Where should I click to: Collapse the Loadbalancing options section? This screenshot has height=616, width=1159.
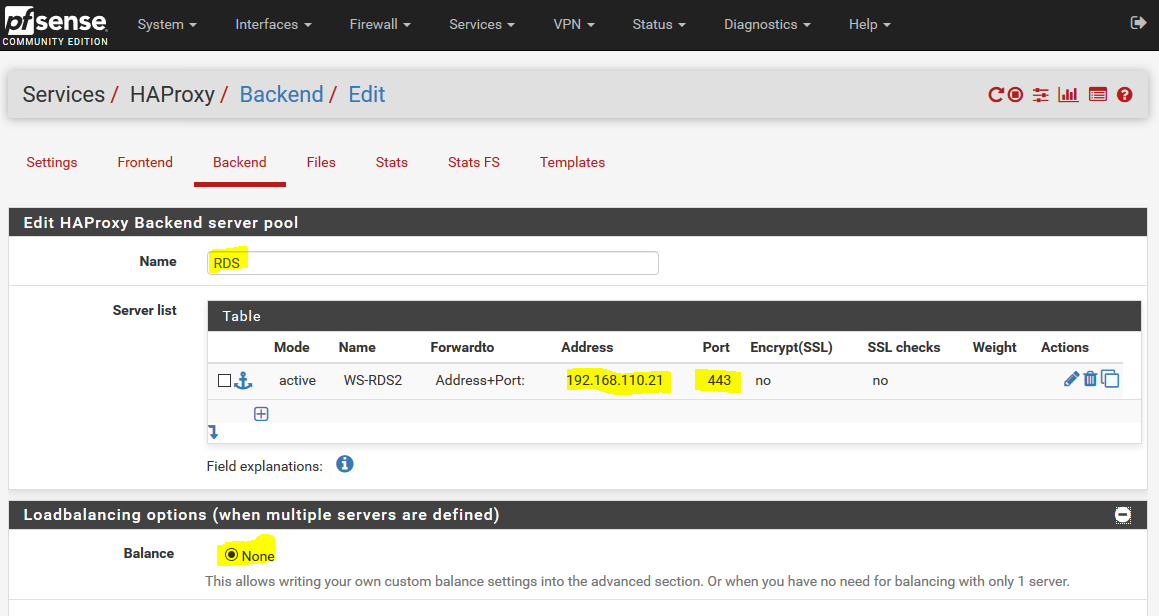click(x=1123, y=515)
